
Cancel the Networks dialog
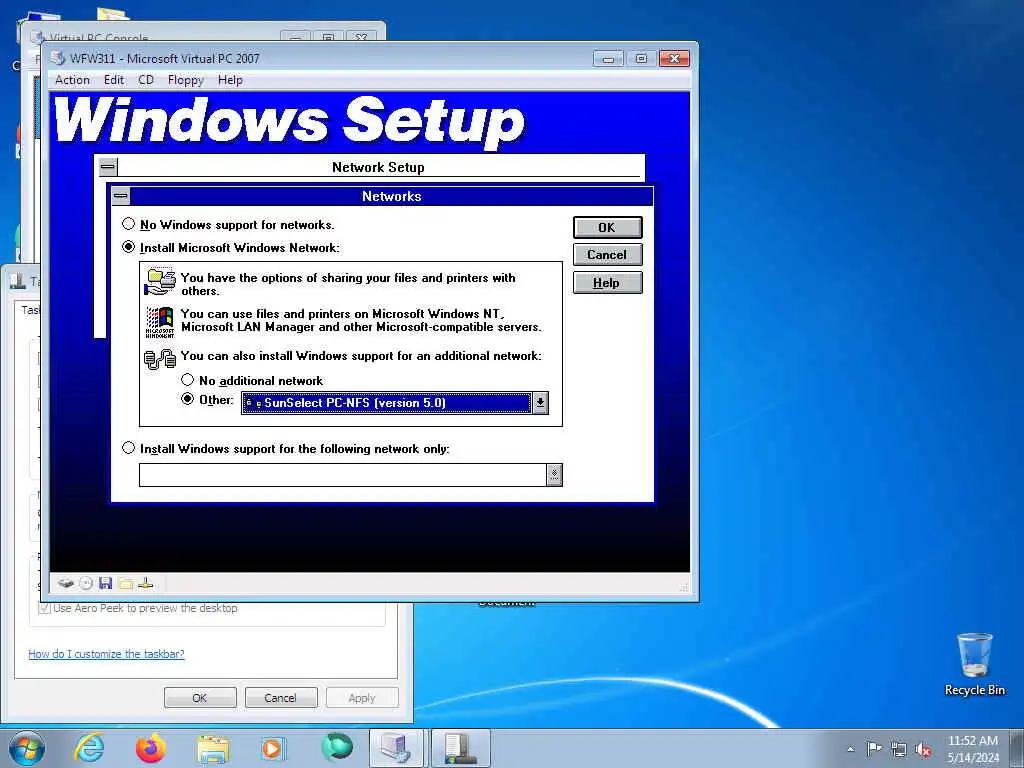607,255
